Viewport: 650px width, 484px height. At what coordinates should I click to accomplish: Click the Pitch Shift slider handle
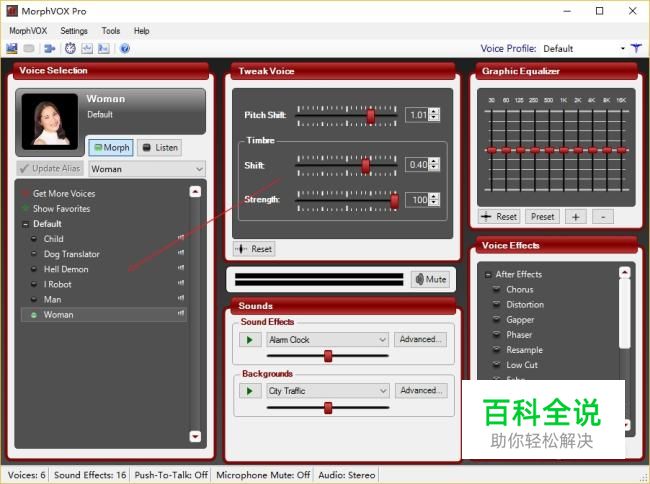pos(371,116)
